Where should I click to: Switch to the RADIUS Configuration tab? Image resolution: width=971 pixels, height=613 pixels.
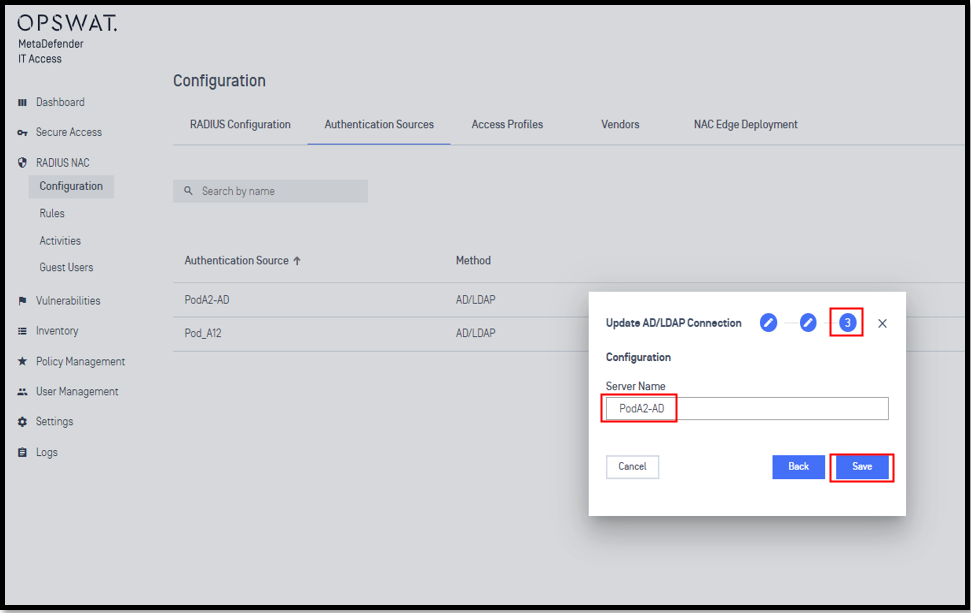point(240,124)
